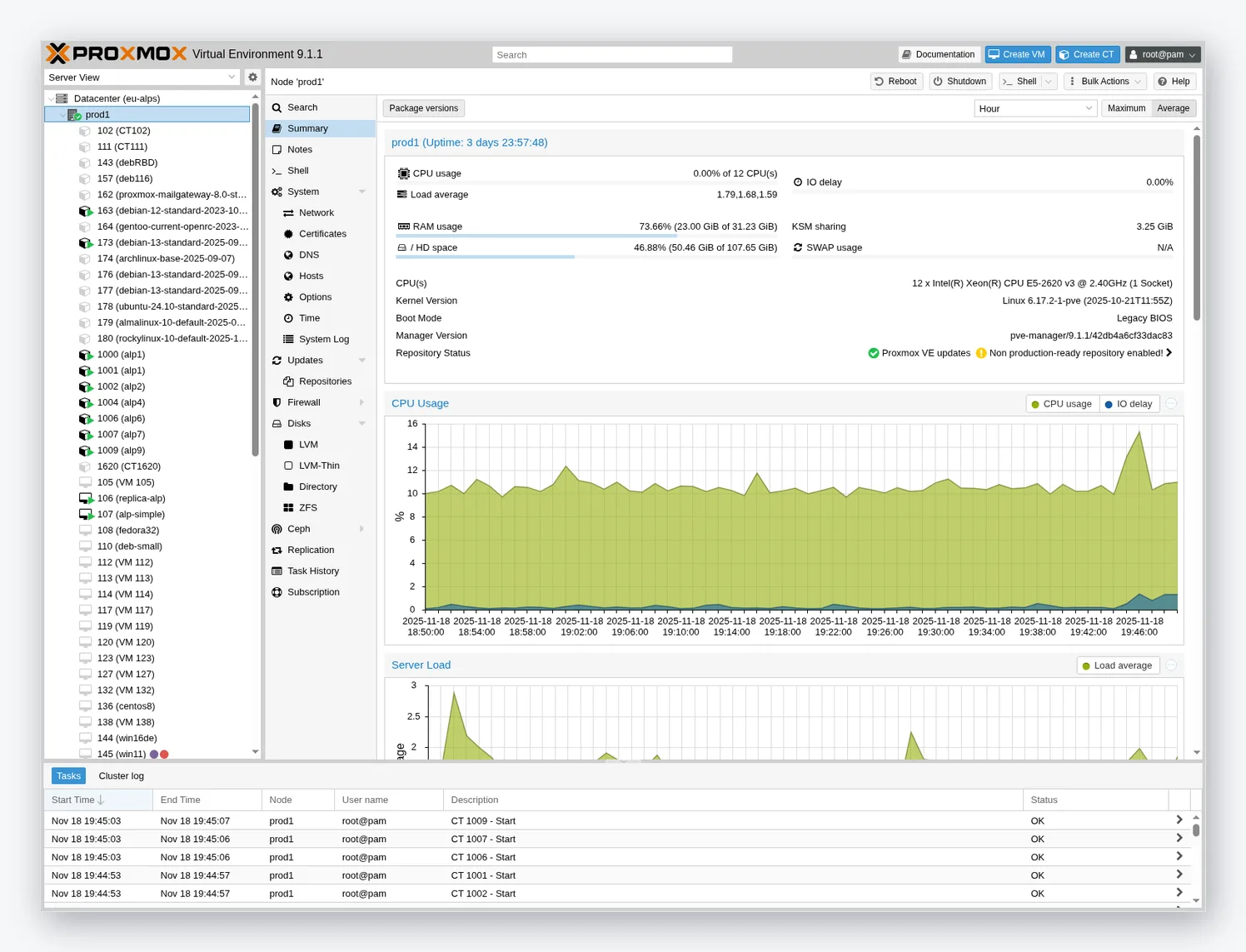Click the Datacenter (eu-alps) server icon
This screenshot has height=952, width=1246.
(x=62, y=98)
